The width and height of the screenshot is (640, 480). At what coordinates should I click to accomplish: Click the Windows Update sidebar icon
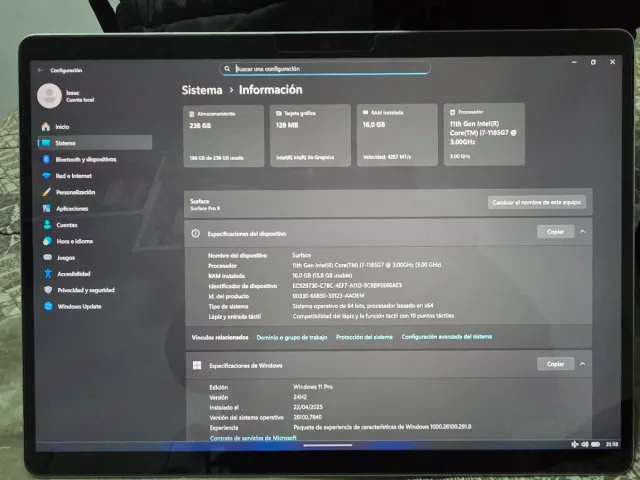point(47,306)
